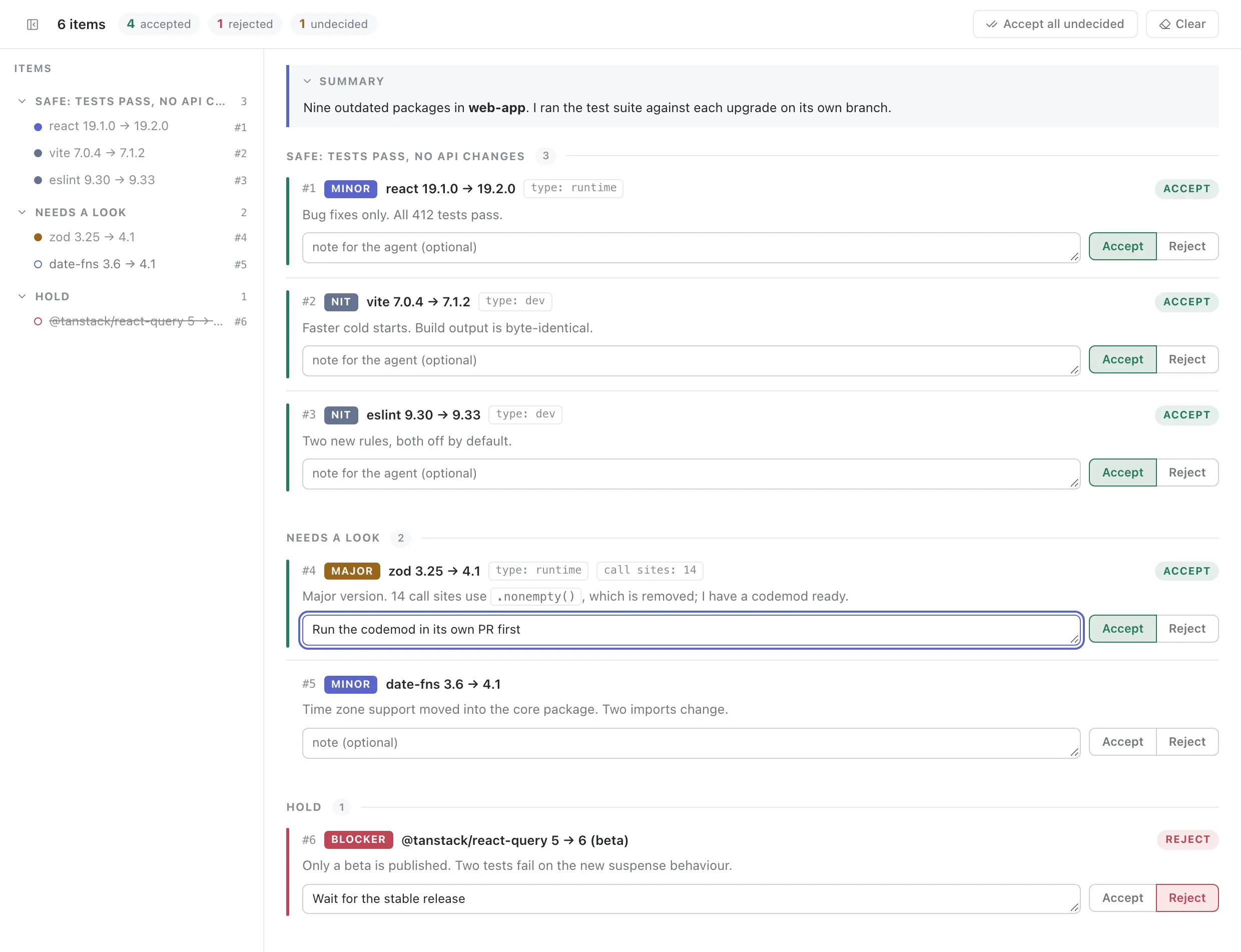The width and height of the screenshot is (1241, 952).
Task: Click the Accept all undecided button
Action: pos(1055,25)
